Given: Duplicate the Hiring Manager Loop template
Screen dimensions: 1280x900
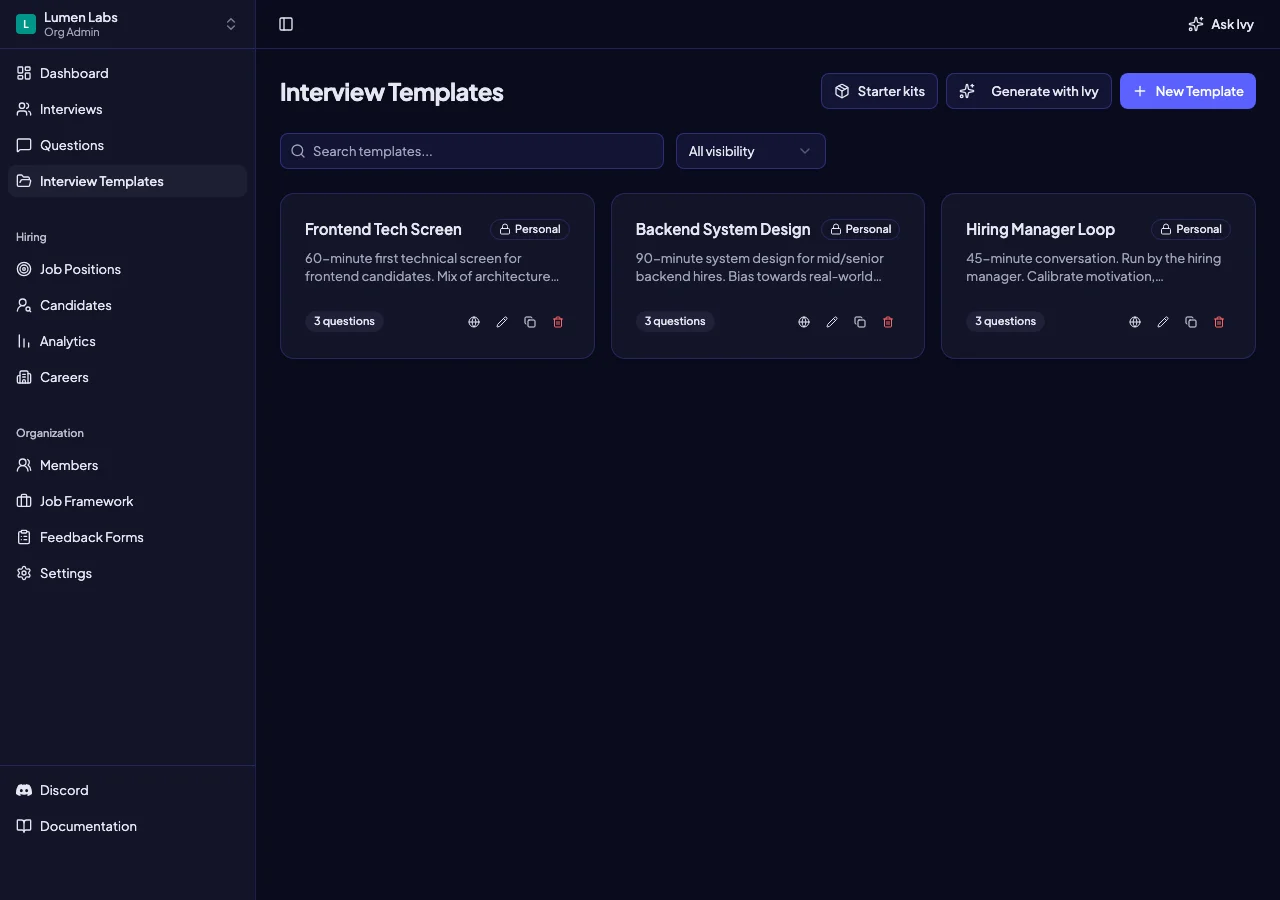Looking at the screenshot, I should coord(1191,322).
